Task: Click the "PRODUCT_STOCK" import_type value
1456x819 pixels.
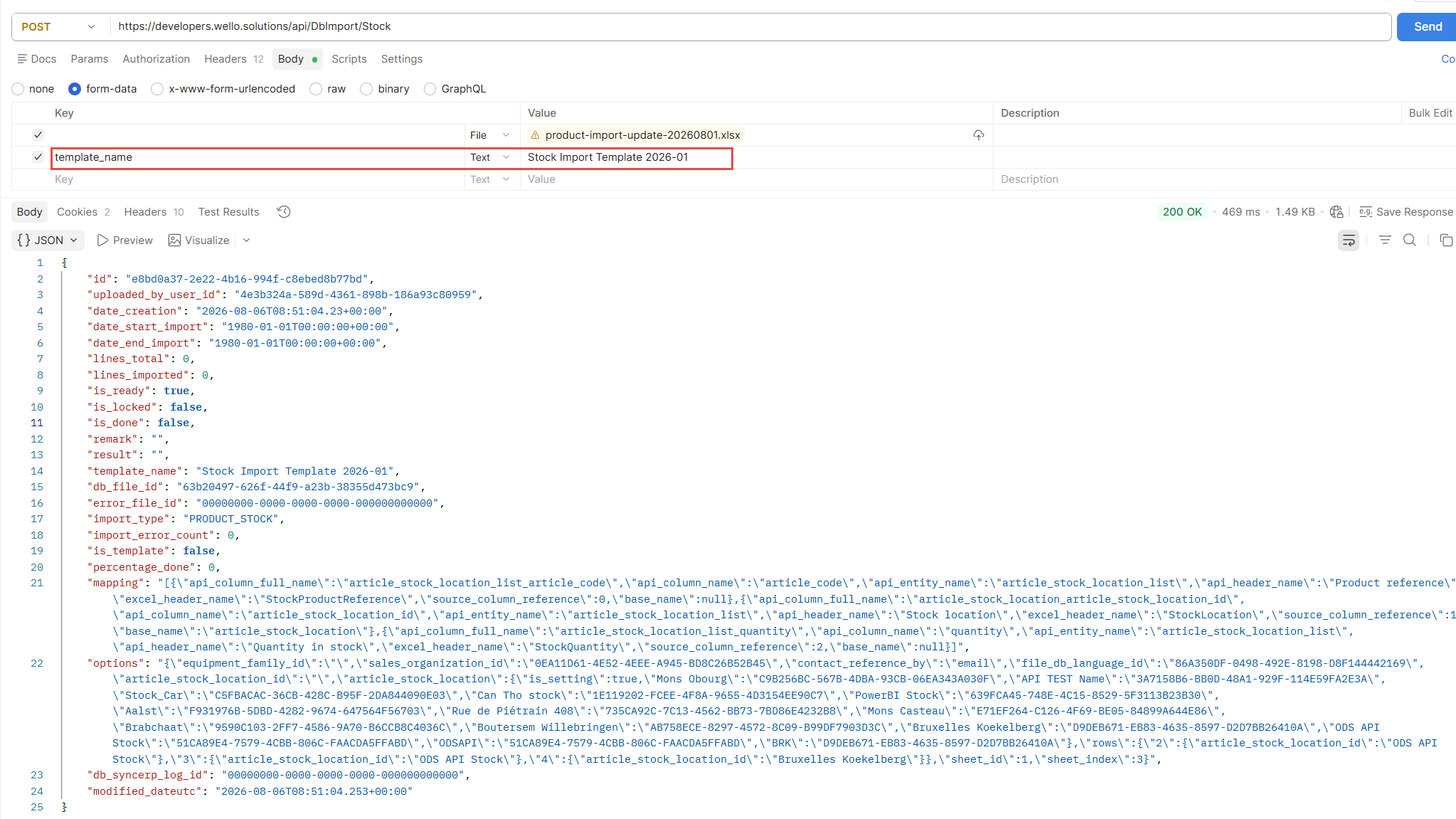Action: pos(231,519)
